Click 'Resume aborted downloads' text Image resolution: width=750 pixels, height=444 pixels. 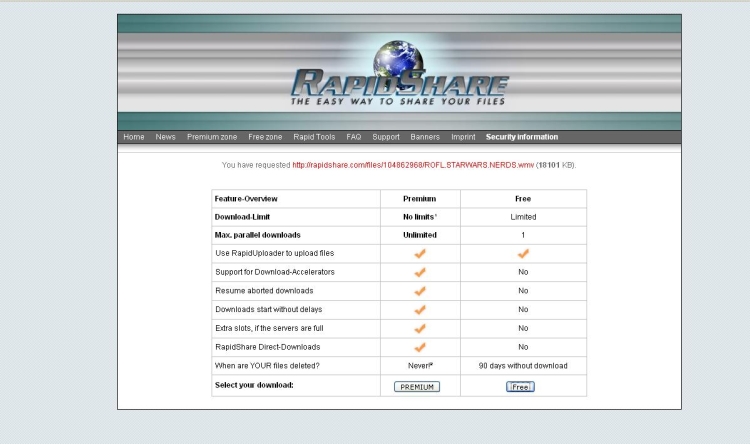coord(264,290)
